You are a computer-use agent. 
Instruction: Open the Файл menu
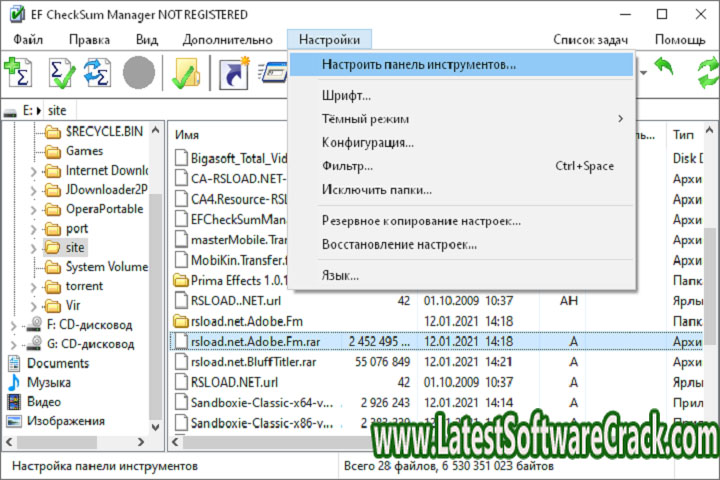[28, 40]
